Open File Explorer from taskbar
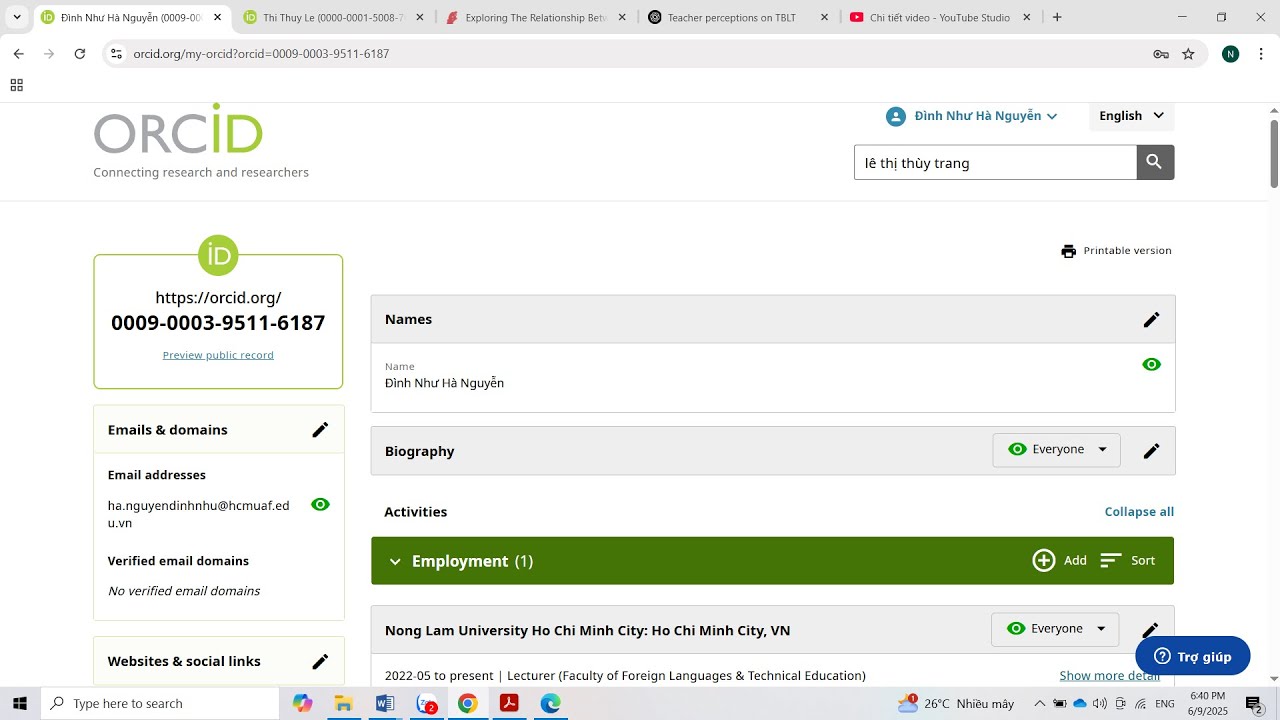This screenshot has height=720, width=1280. coord(343,704)
